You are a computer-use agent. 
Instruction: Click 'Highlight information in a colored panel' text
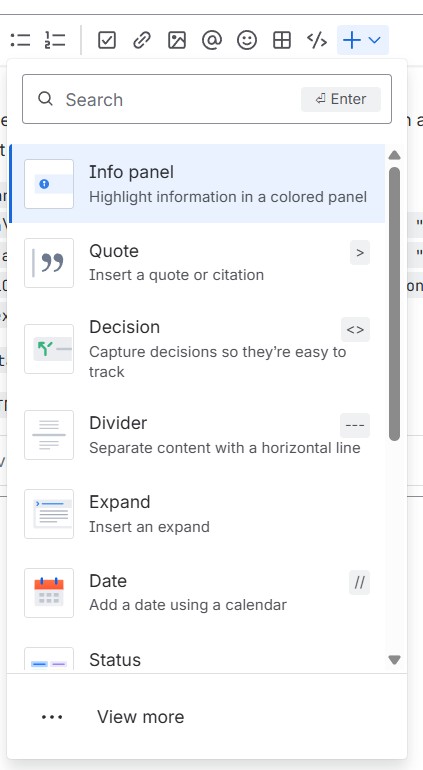228,197
